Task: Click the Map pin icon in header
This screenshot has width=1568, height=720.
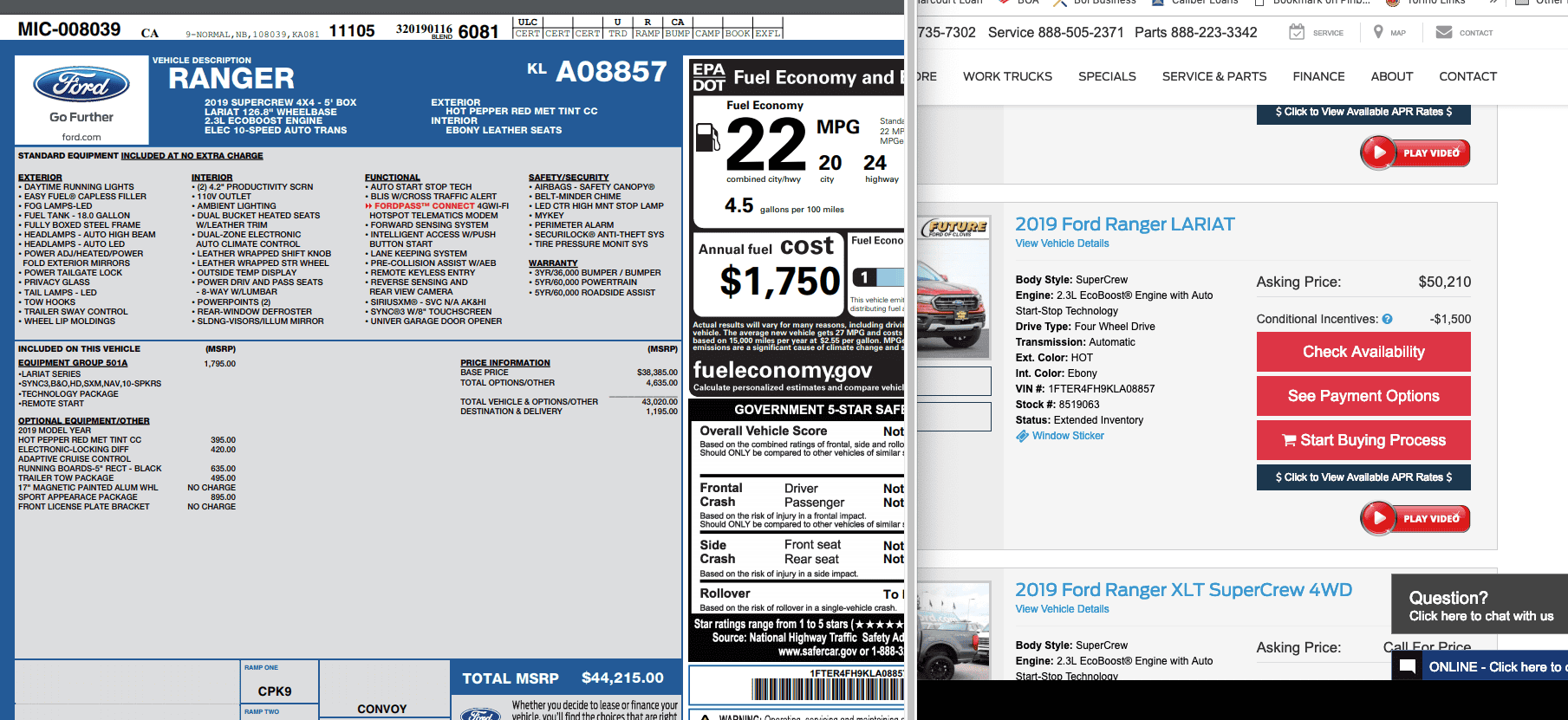Action: coord(1378,32)
